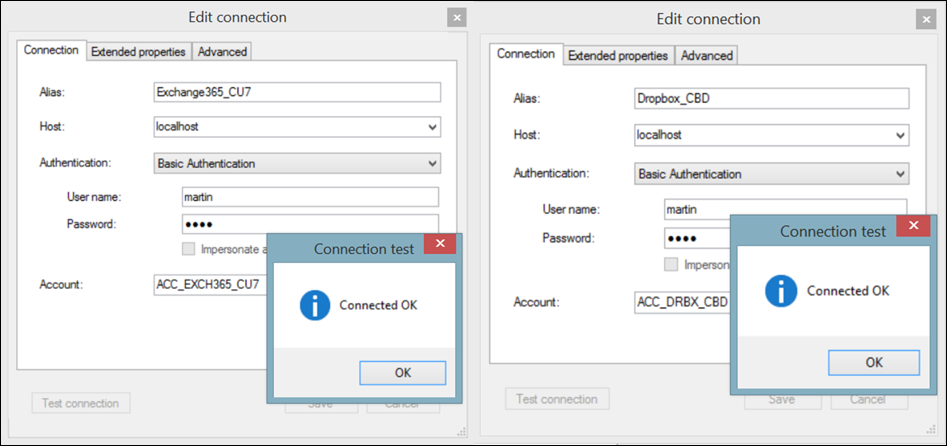Expand Host dropdown for Dropbox_CBD connection
Image resolution: width=947 pixels, height=446 pixels.
point(900,135)
